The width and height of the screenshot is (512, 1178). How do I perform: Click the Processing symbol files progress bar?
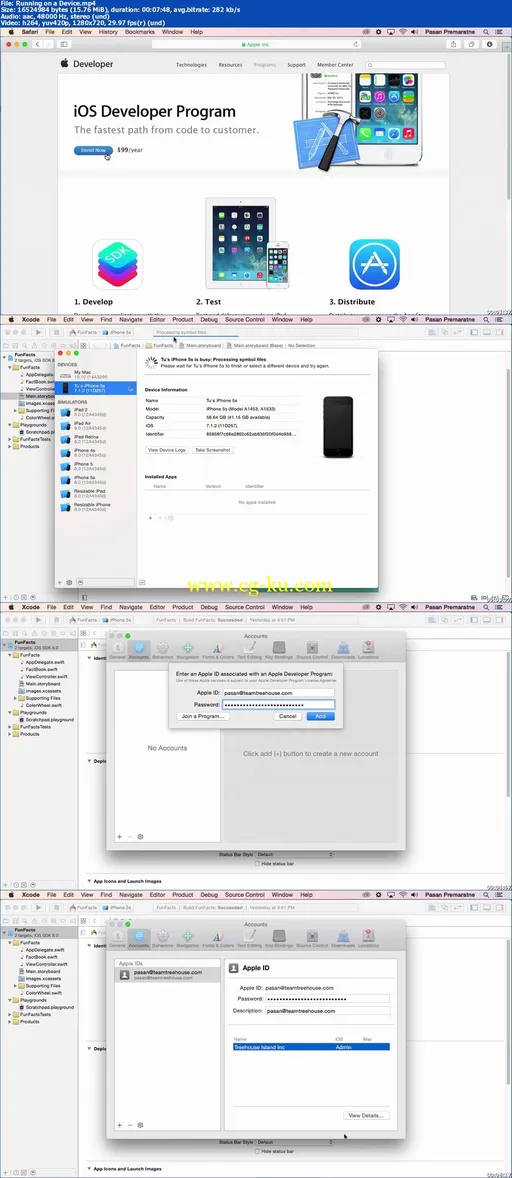tap(195, 331)
